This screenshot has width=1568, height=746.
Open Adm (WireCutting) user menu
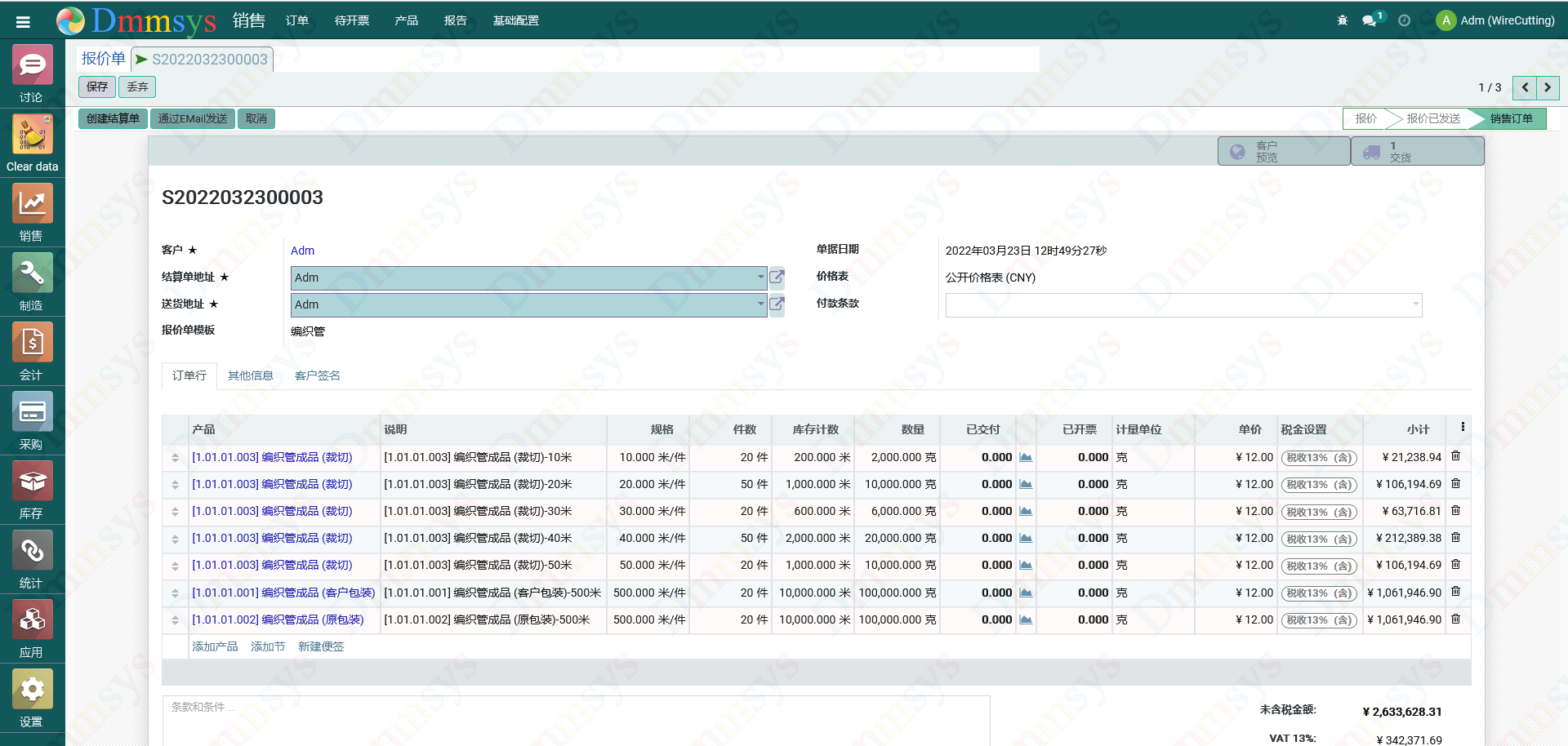coord(1495,20)
